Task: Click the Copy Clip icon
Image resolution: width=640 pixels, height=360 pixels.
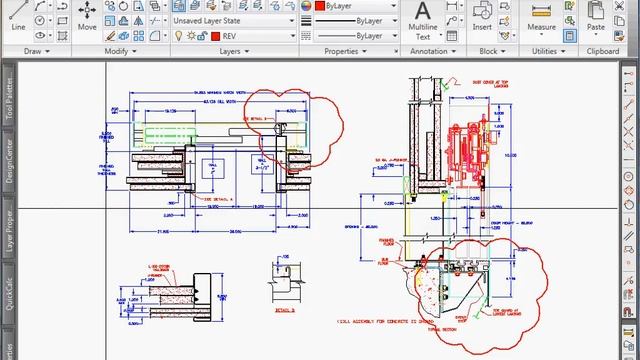Action: coord(619,21)
